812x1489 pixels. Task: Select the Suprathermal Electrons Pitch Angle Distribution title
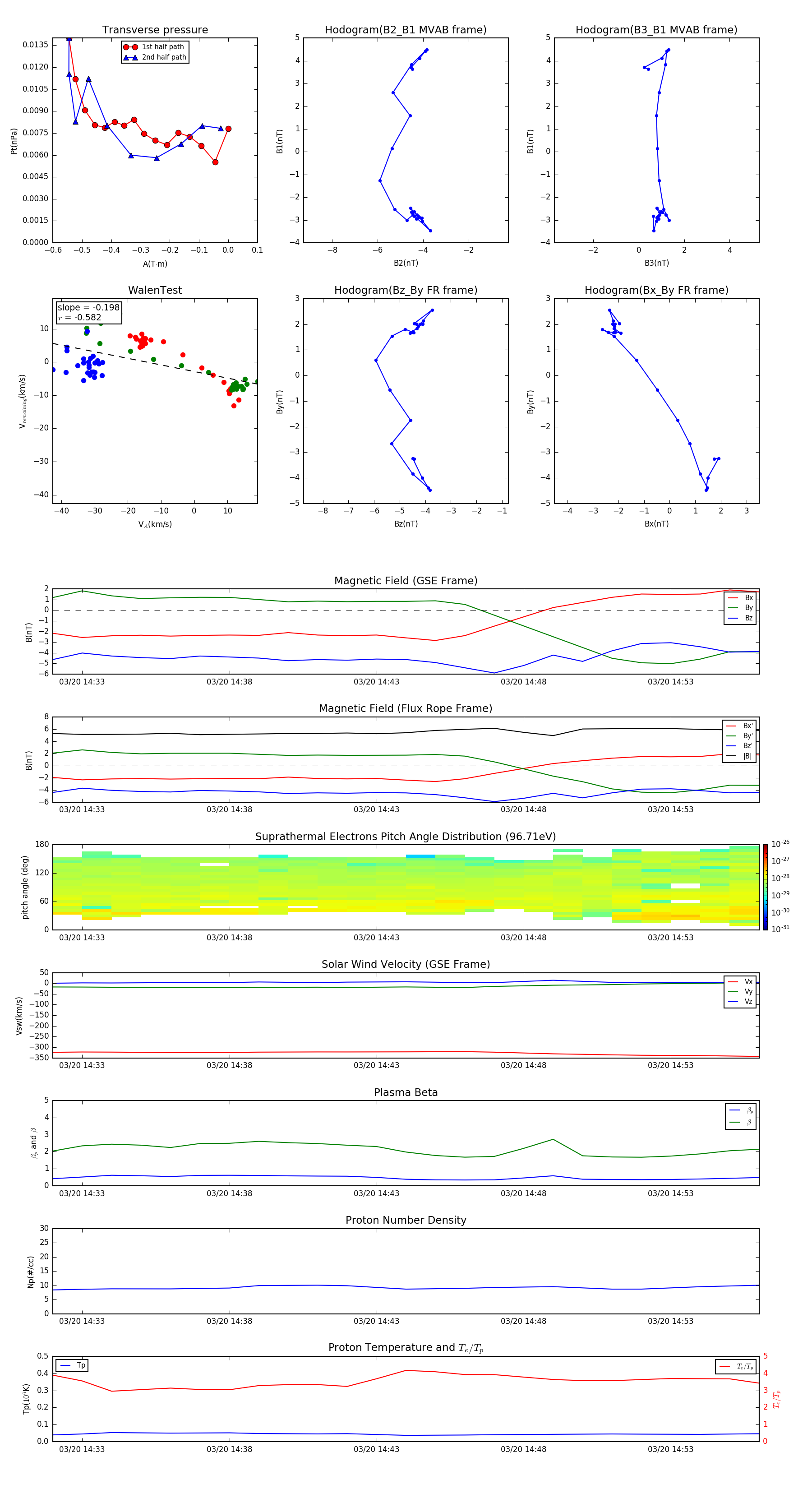406,837
